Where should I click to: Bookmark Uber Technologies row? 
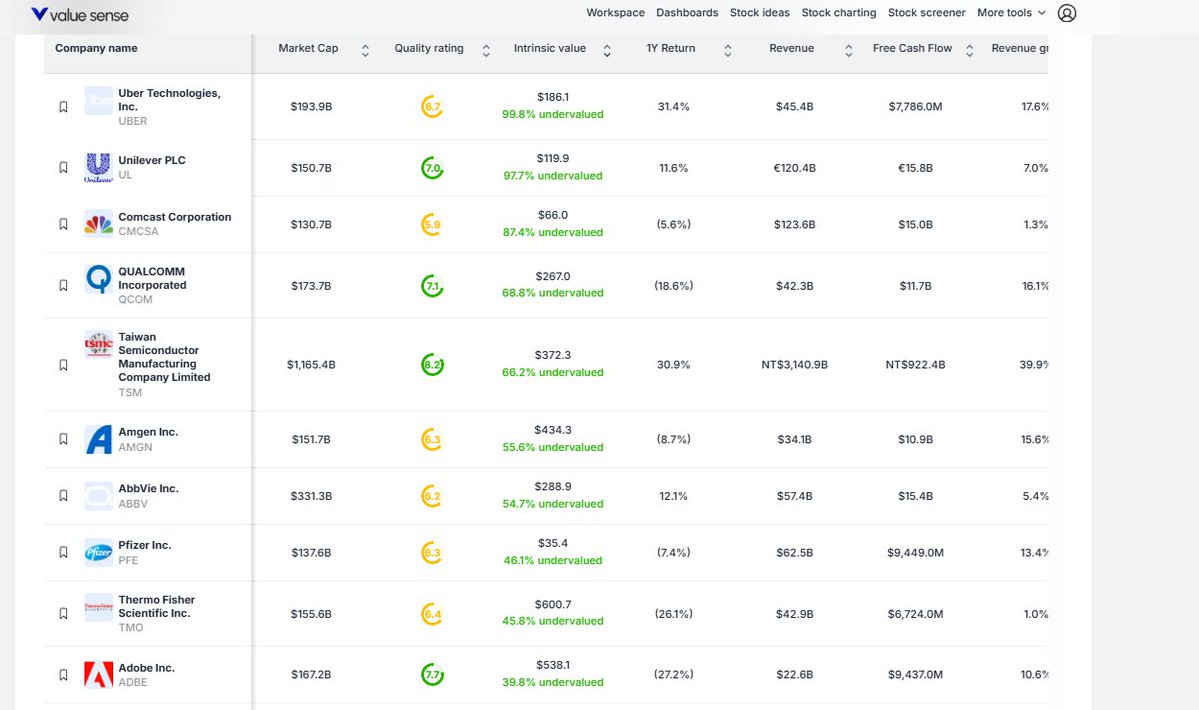[63, 107]
